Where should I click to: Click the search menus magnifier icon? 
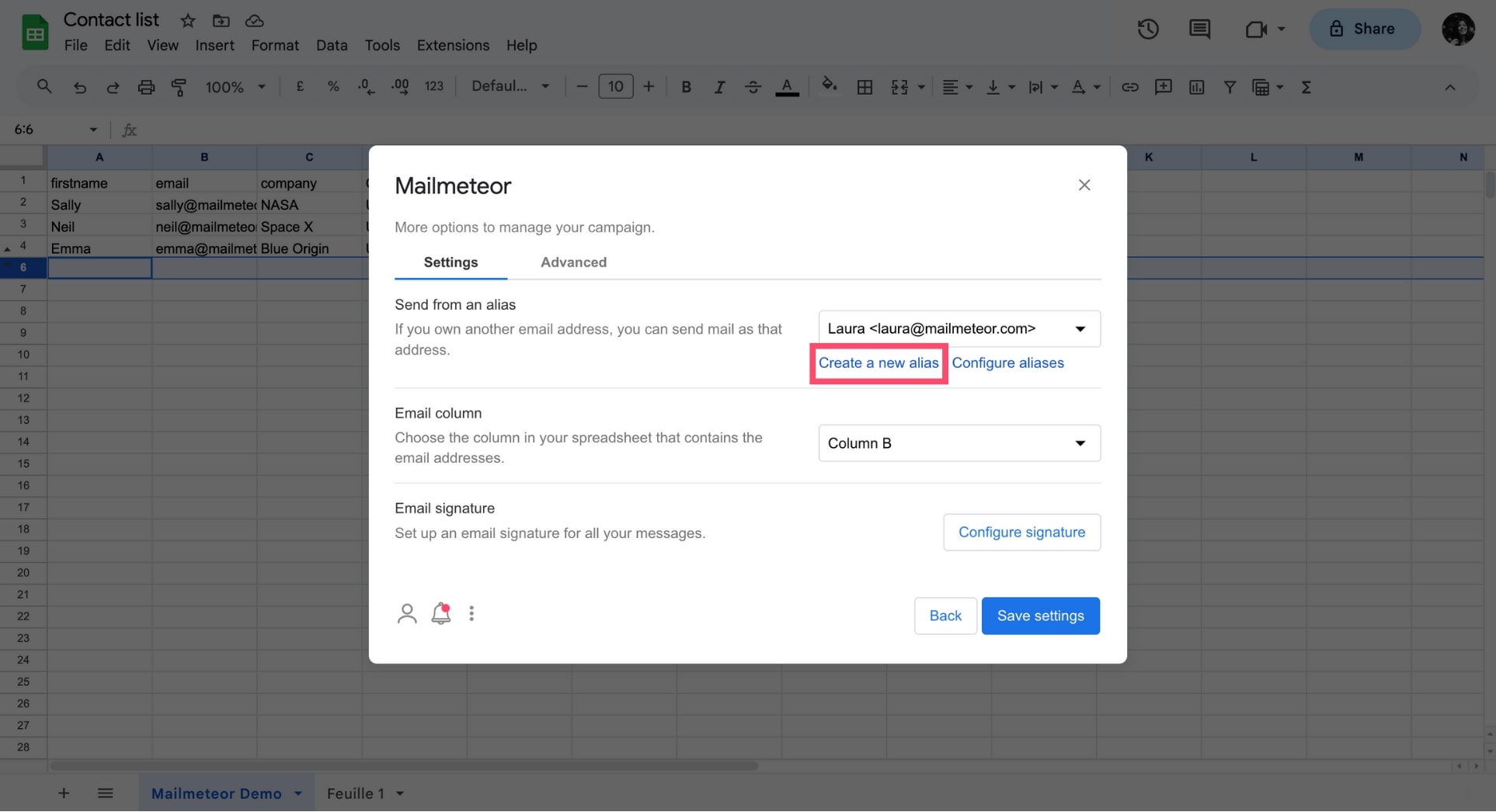(x=44, y=87)
